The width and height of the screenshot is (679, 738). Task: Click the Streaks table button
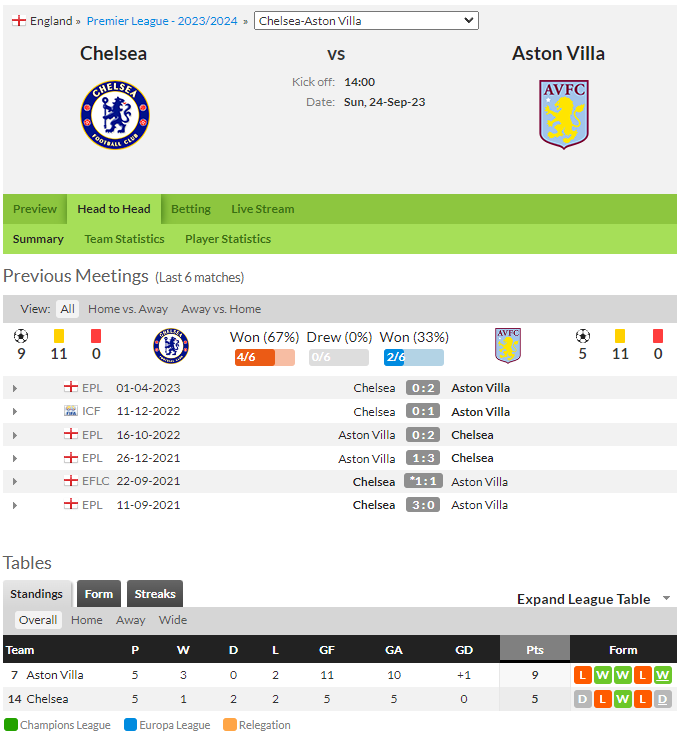(155, 594)
